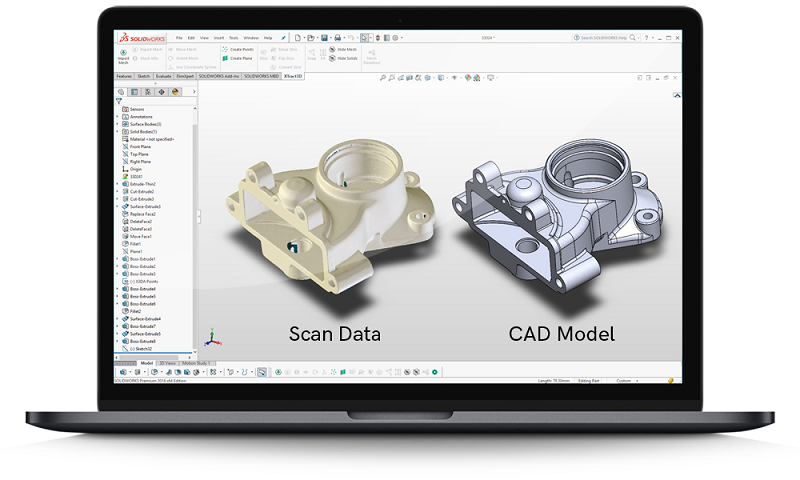The height and width of the screenshot is (480, 800).
Task: Select Front Plane in the feature tree
Action: [140, 146]
